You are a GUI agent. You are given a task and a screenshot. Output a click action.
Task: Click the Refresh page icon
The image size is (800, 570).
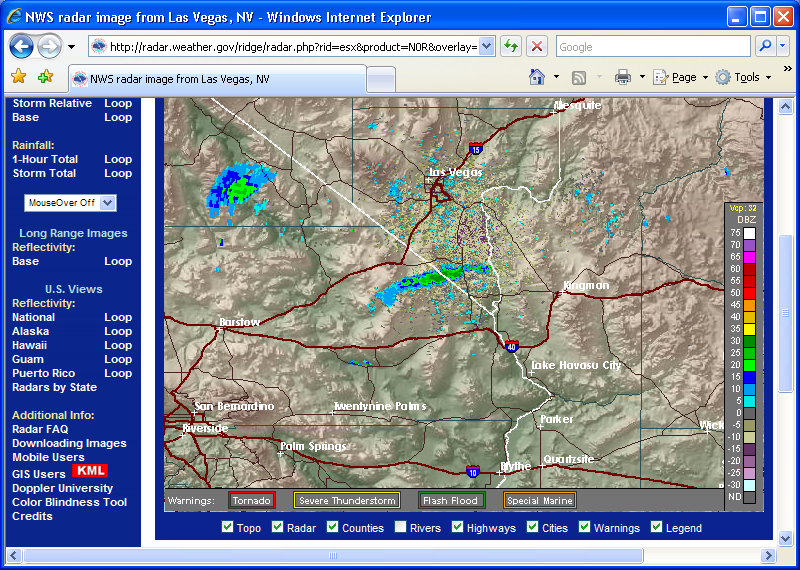[511, 46]
